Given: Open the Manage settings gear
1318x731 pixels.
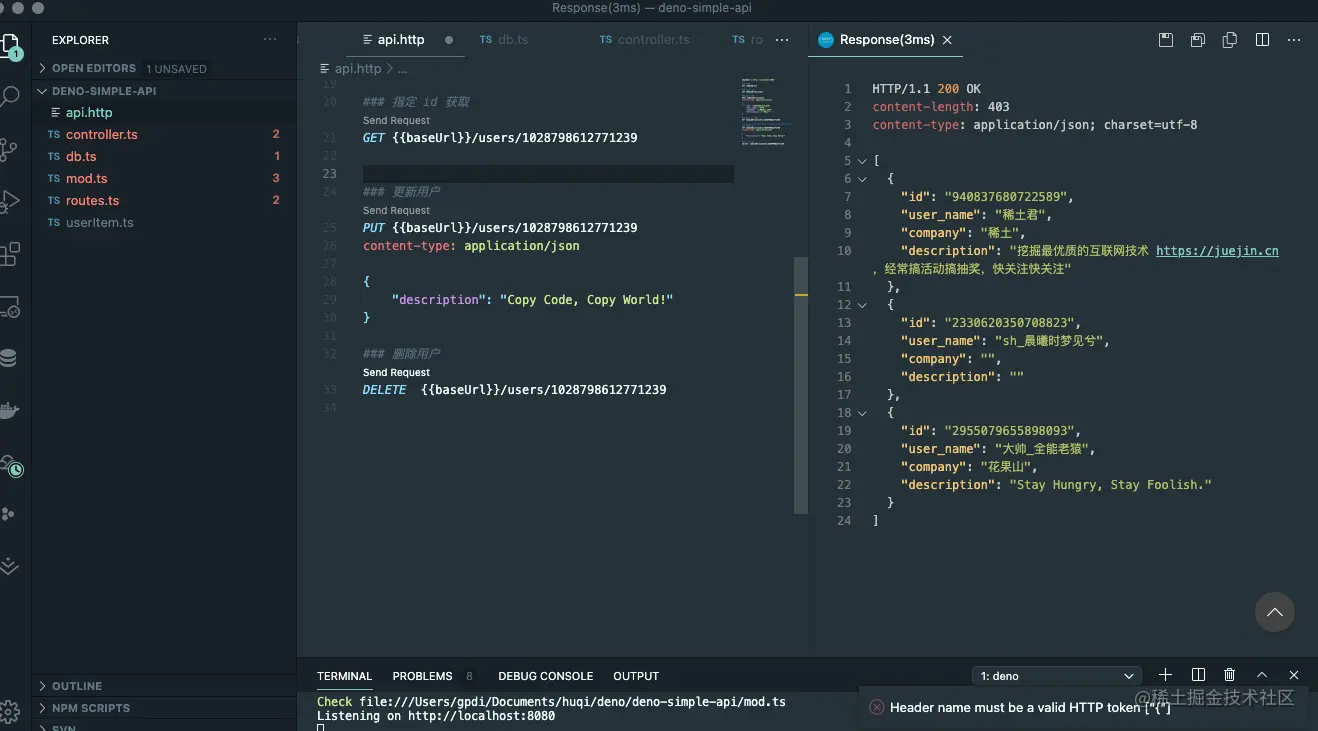Looking at the screenshot, I should tap(13, 711).
